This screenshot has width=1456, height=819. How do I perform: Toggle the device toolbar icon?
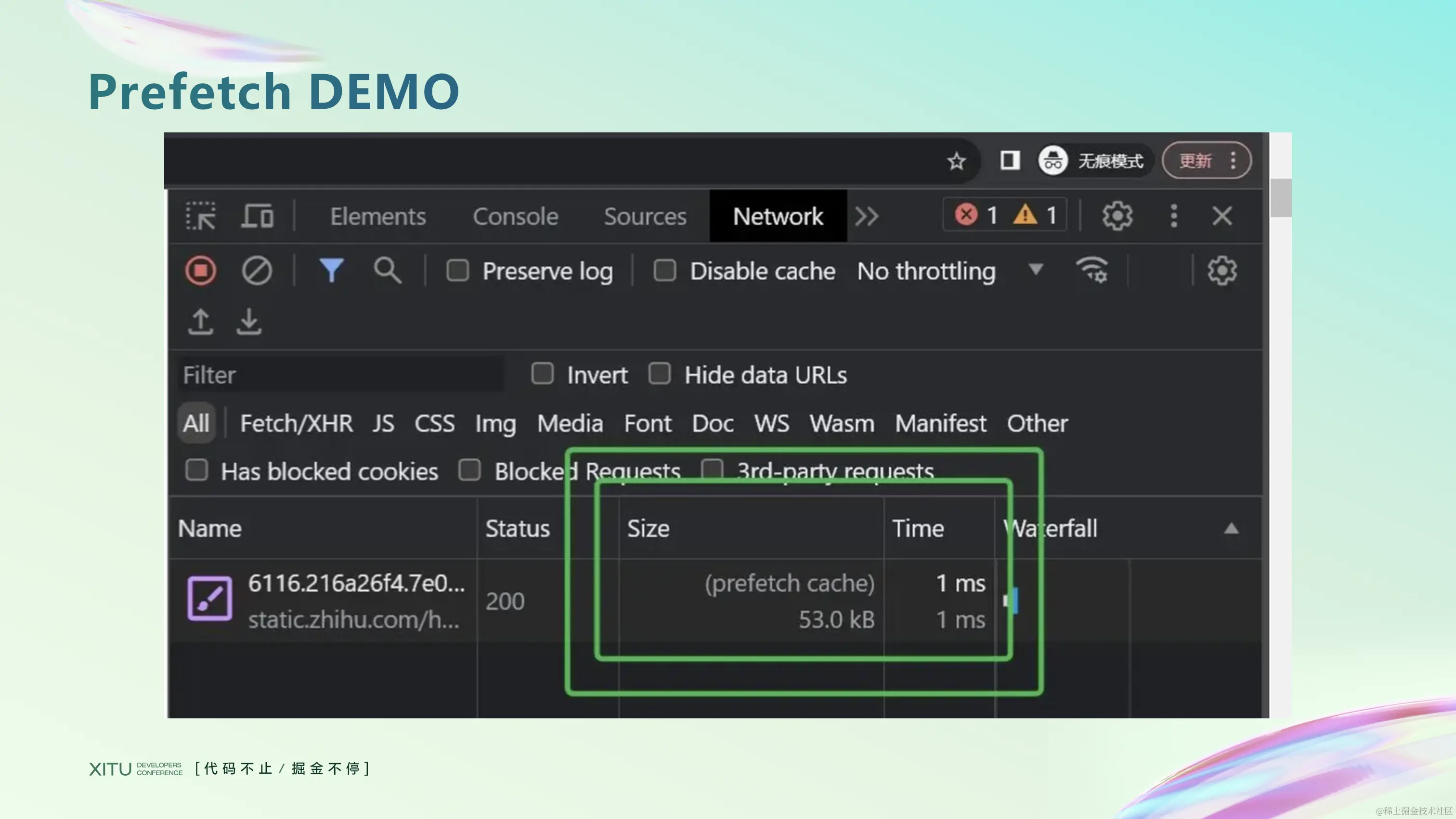coord(258,216)
